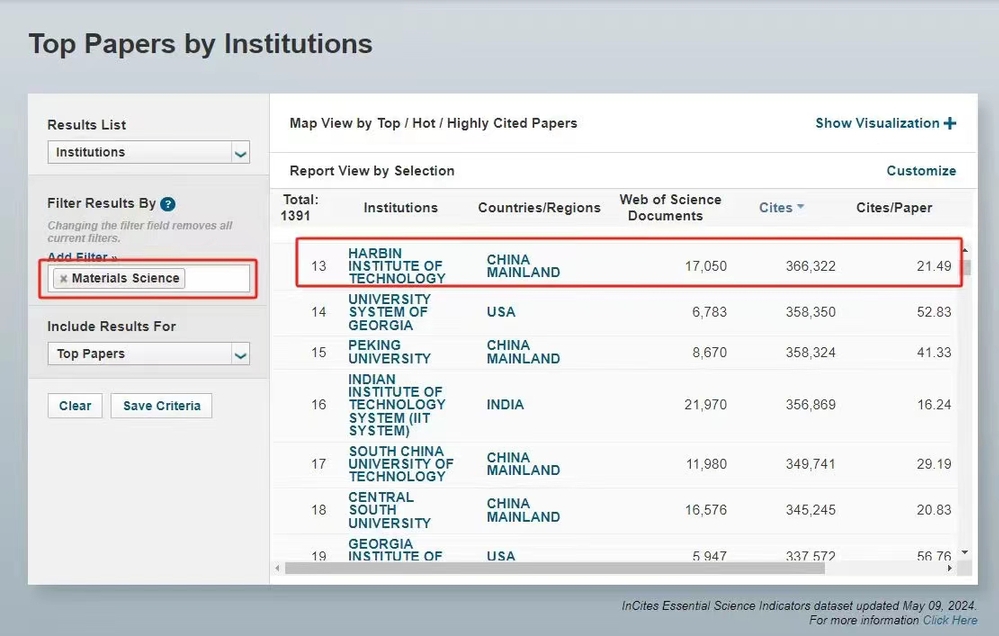Click the Clear button

[75, 406]
